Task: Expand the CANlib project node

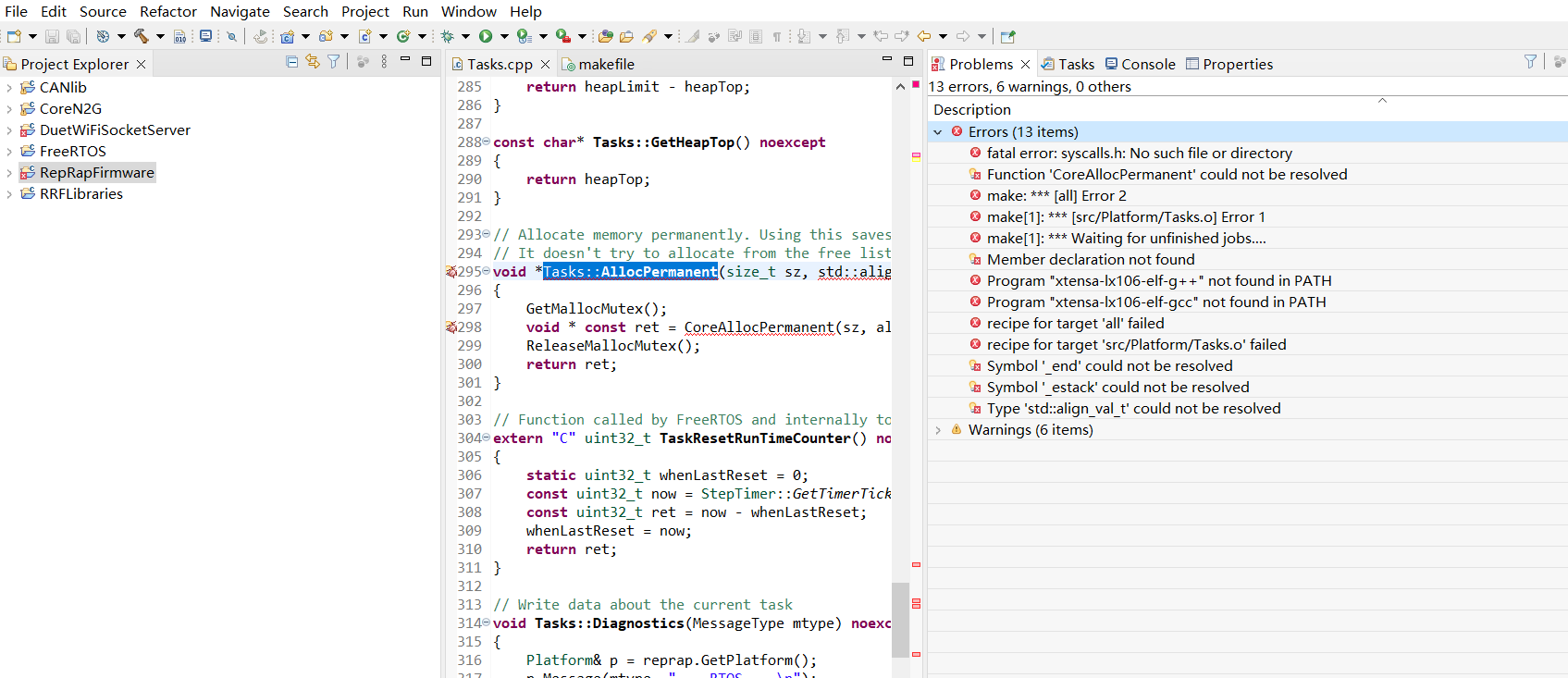Action: click(x=9, y=88)
